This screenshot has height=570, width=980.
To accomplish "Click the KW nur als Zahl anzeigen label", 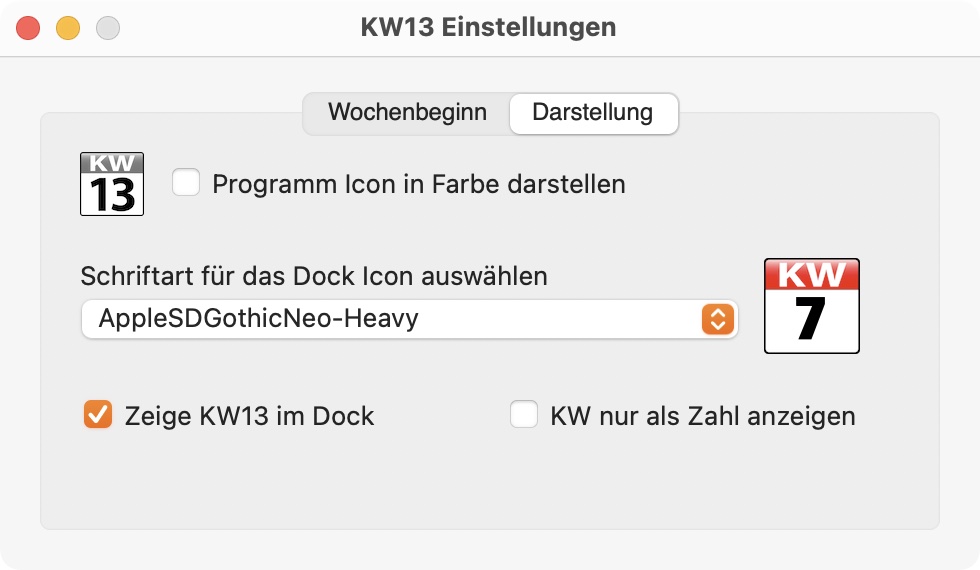I will (702, 416).
